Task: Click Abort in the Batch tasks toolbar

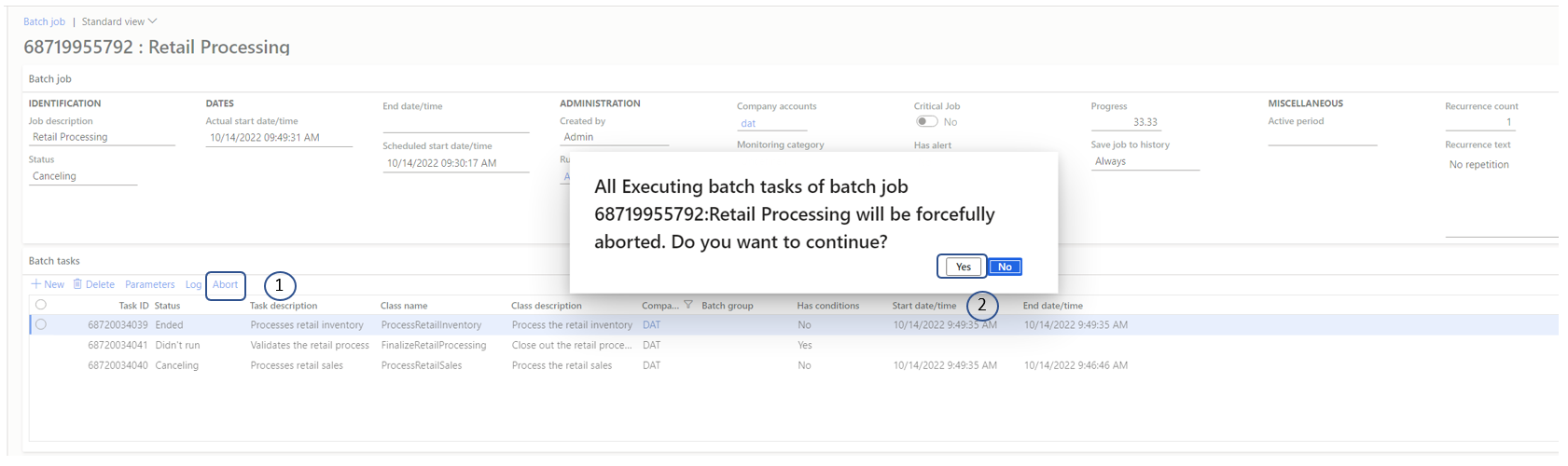Action: 225,284
